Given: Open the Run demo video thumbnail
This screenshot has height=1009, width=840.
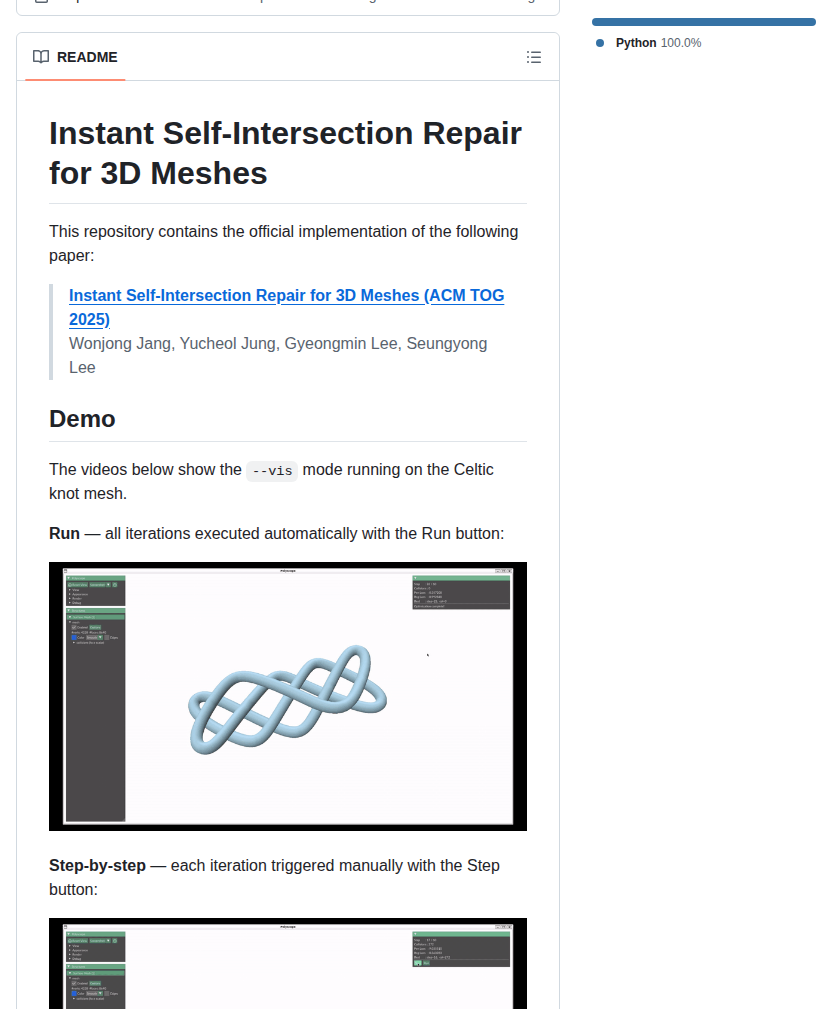Looking at the screenshot, I should pos(288,696).
